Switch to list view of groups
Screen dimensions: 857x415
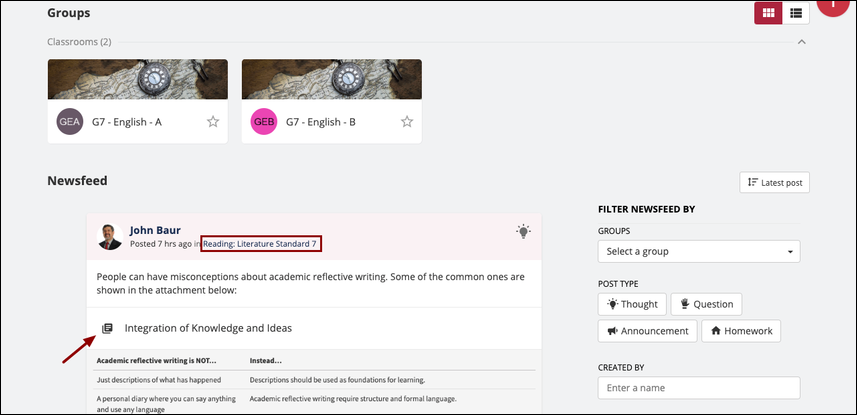pyautogui.click(x=796, y=13)
